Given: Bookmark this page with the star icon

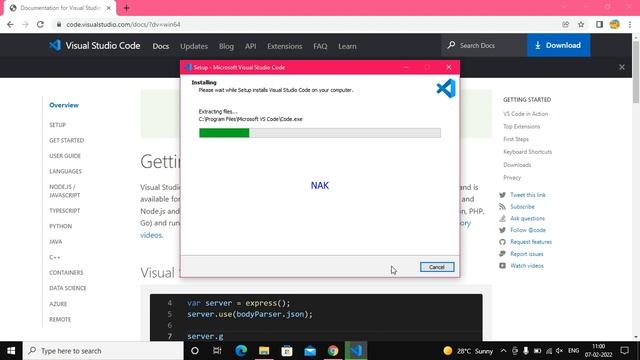Looking at the screenshot, I should click(581, 24).
